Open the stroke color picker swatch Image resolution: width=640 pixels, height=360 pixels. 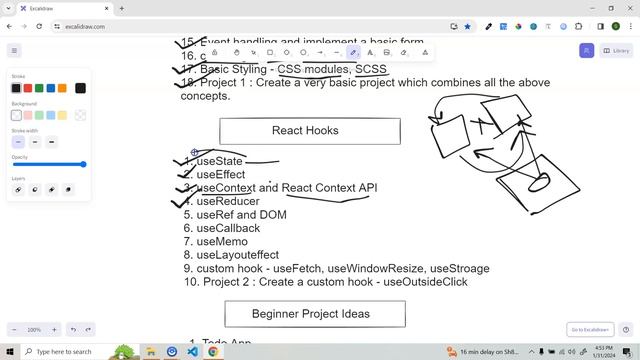pyautogui.click(x=80, y=88)
